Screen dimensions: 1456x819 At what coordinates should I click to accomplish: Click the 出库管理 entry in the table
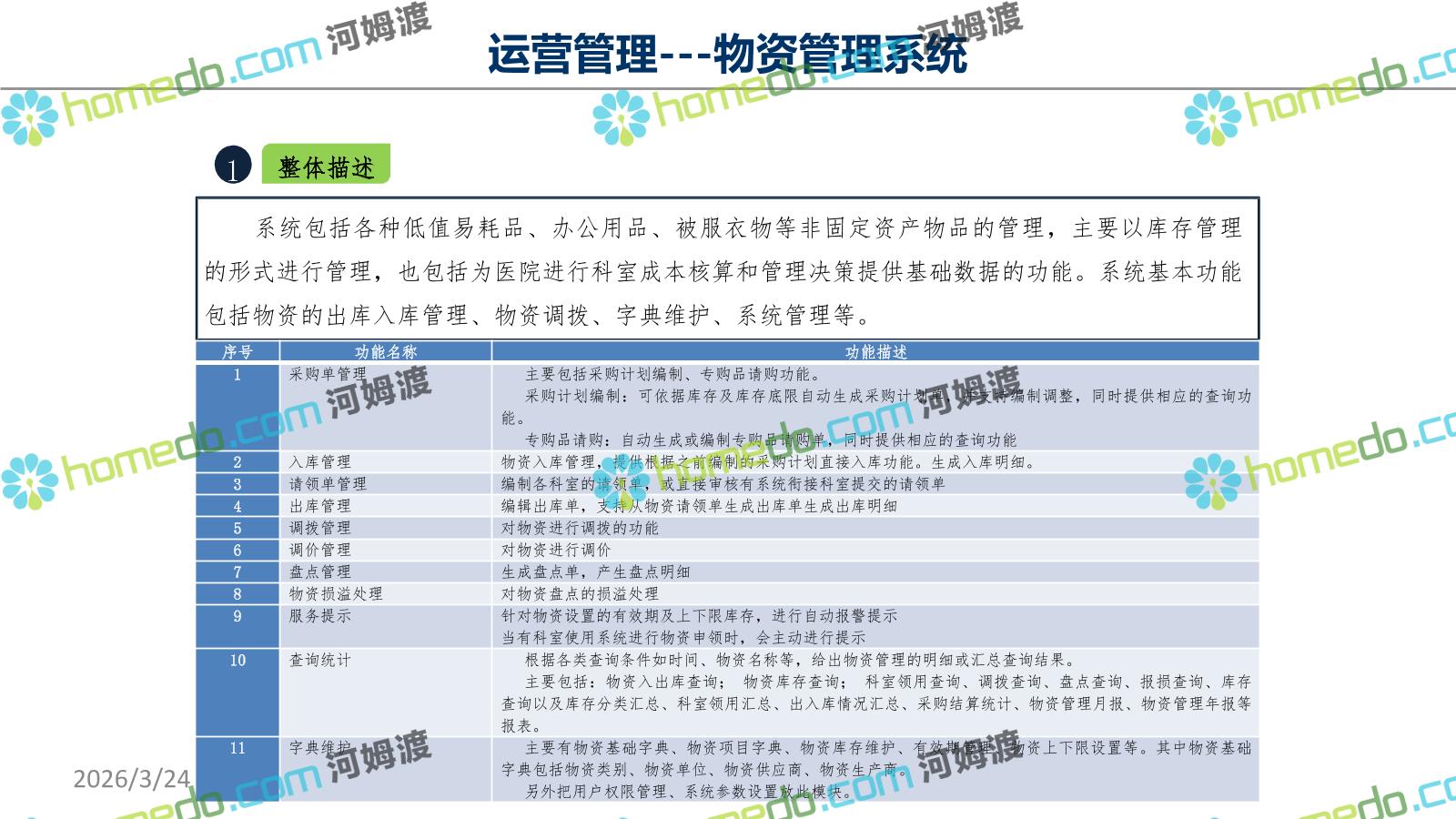click(319, 506)
